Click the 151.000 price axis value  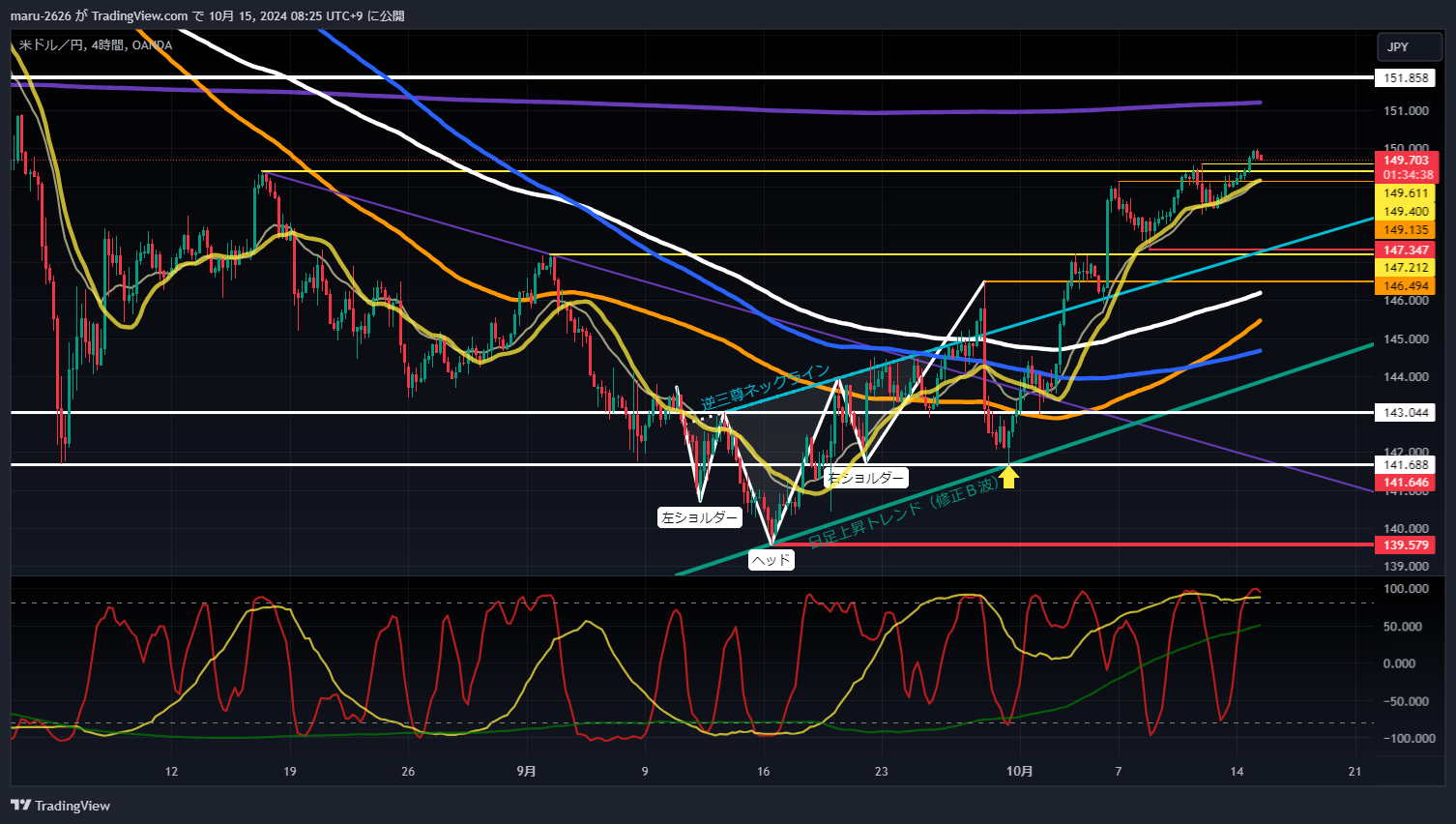coord(1406,111)
